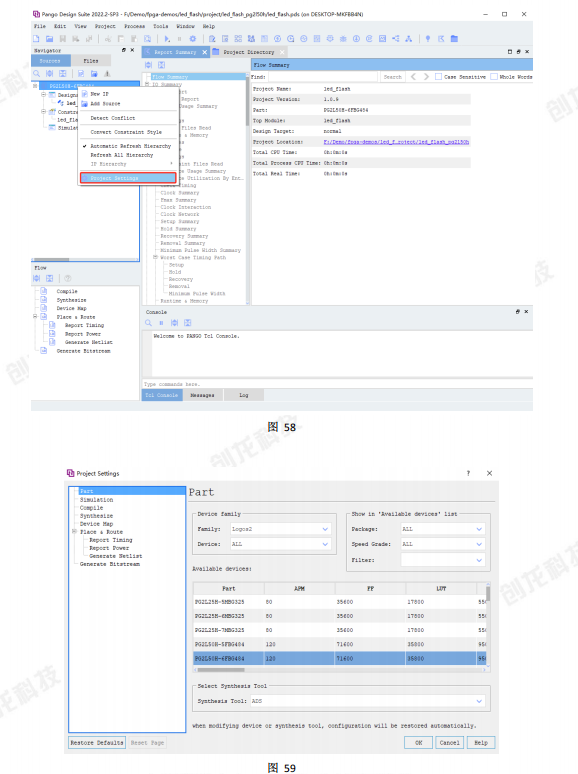The width and height of the screenshot is (578, 774).
Task: Switch to the Messages tab
Action: point(202,395)
